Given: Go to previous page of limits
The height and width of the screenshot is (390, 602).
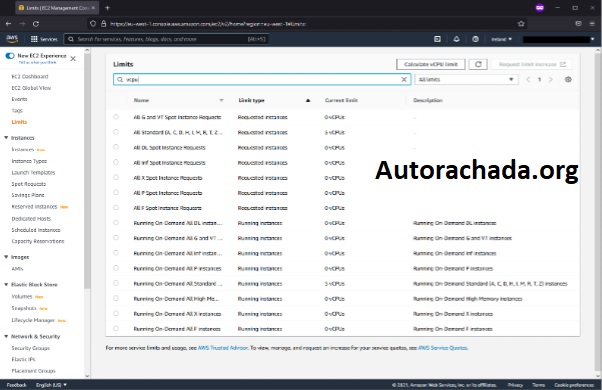Looking at the screenshot, I should [x=528, y=79].
